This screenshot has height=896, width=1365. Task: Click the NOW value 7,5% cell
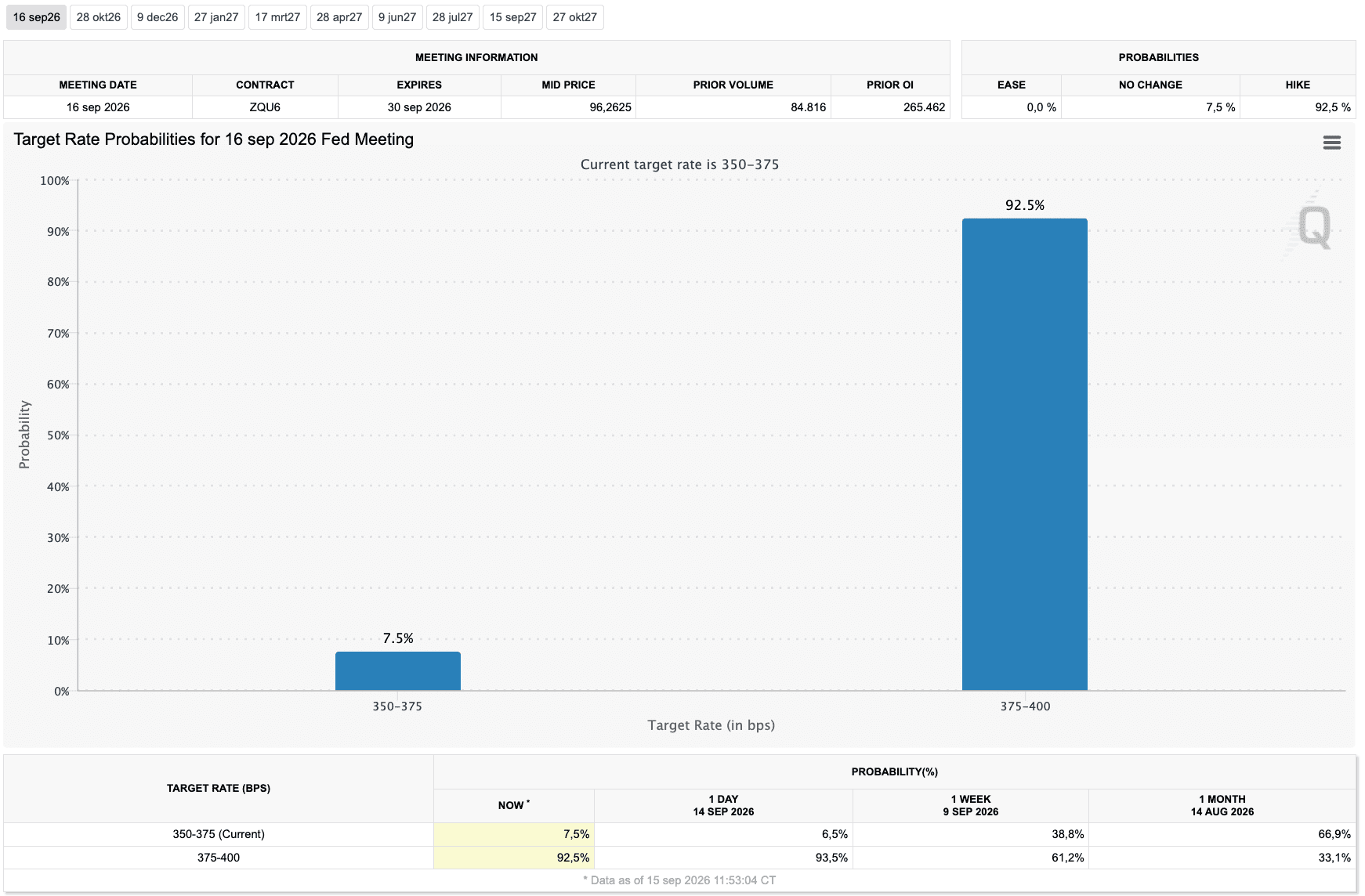point(514,834)
